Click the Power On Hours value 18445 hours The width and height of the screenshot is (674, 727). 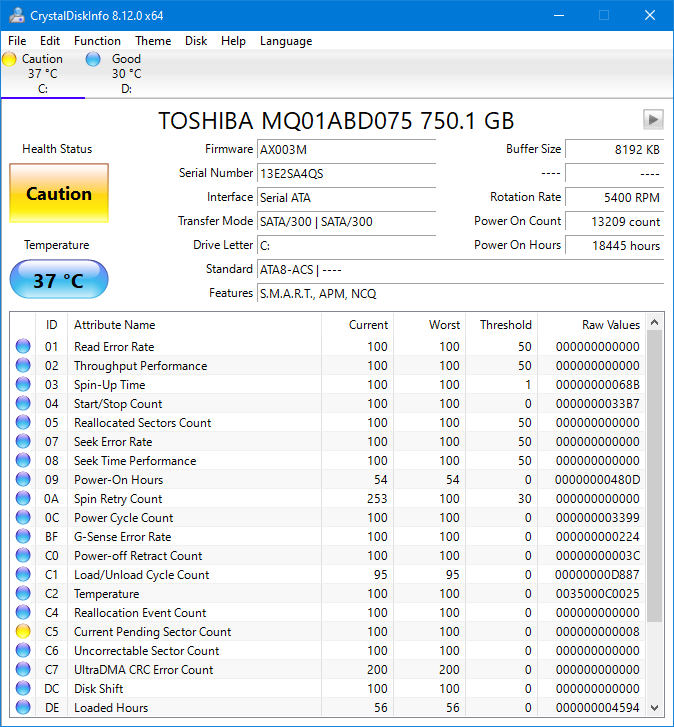tap(614, 246)
